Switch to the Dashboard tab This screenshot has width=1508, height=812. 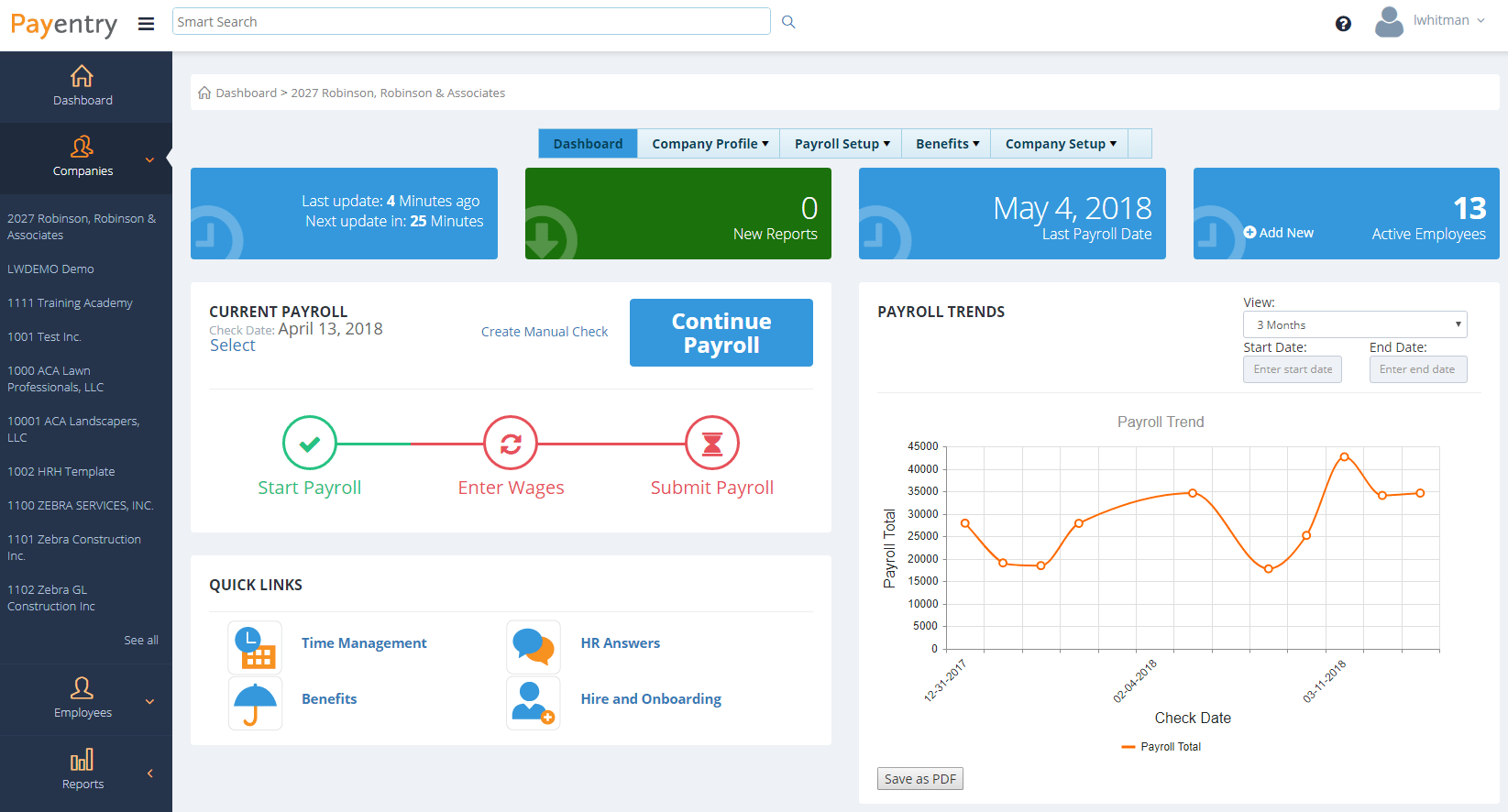(588, 144)
